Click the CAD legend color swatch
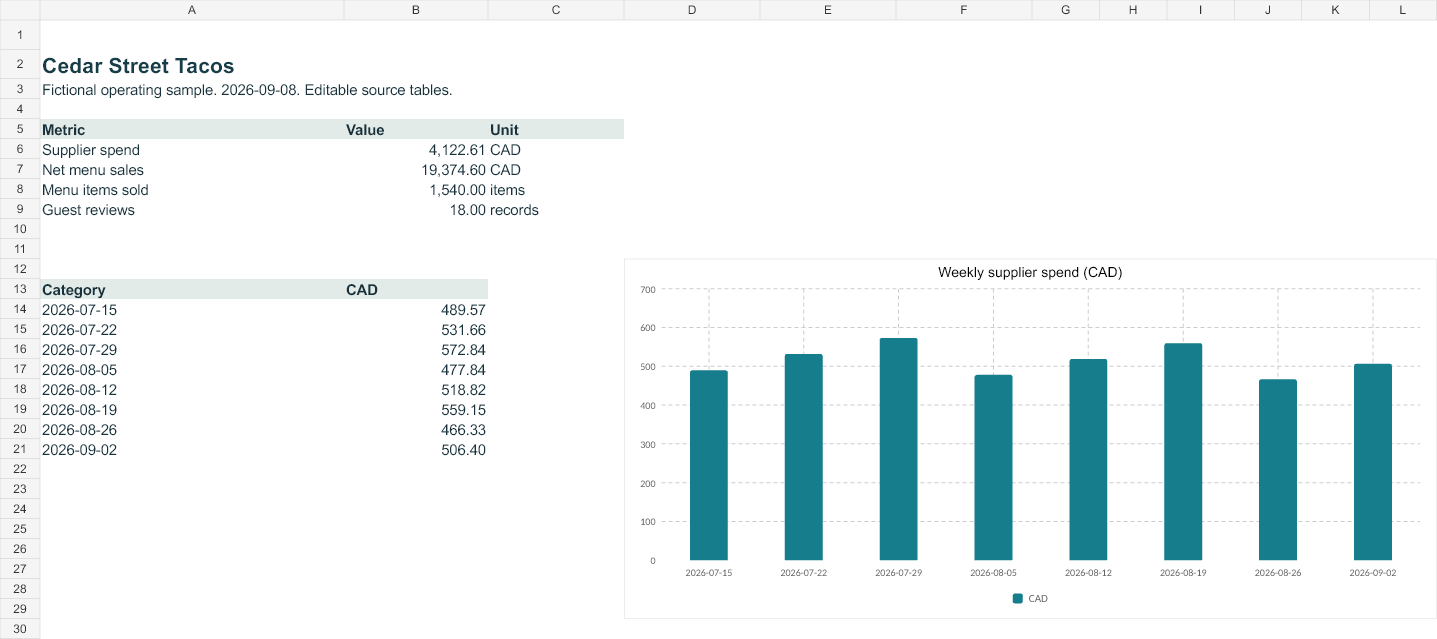Image resolution: width=1437 pixels, height=639 pixels. [x=1018, y=598]
